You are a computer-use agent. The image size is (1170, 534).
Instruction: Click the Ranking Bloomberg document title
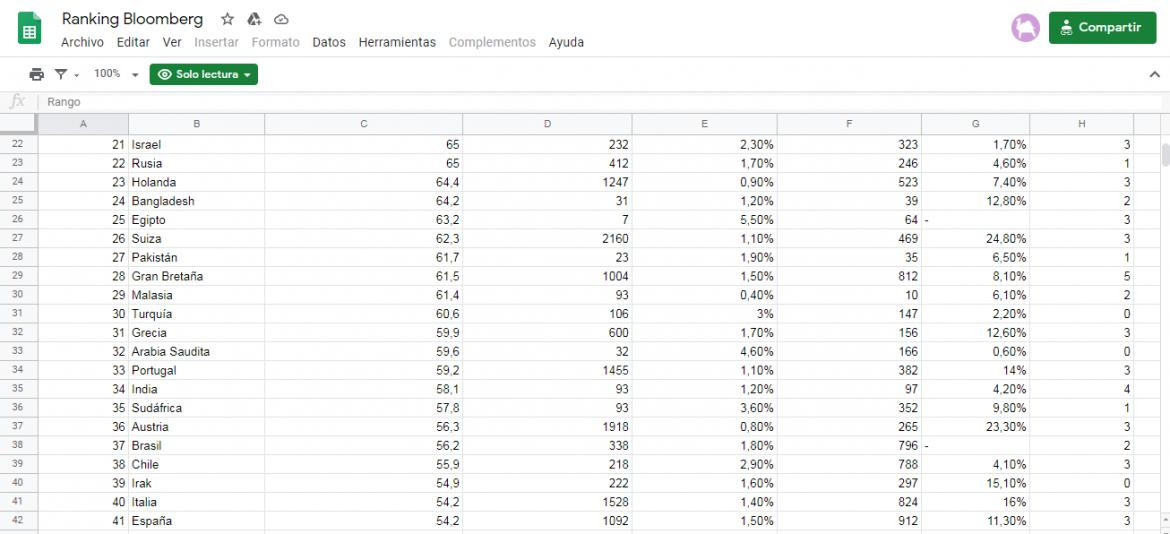point(132,19)
